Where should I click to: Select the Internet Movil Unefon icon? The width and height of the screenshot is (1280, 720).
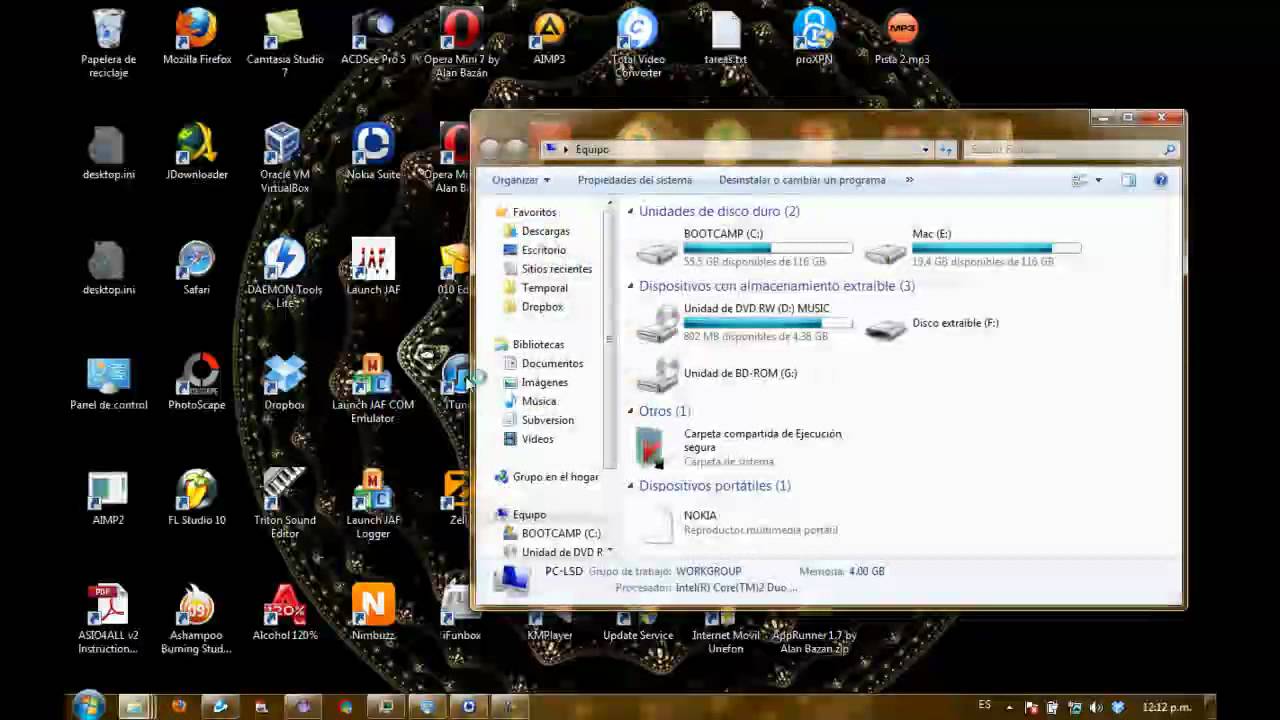coord(726,634)
